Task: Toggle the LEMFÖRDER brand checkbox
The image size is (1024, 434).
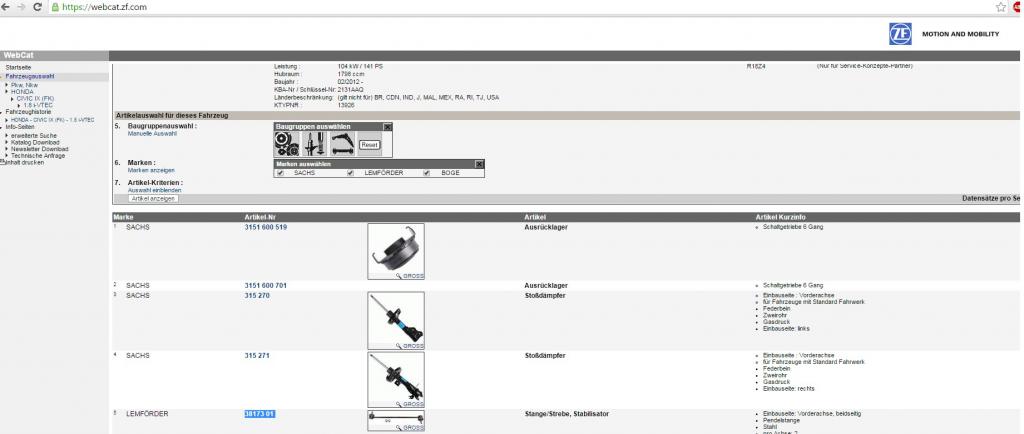Action: click(x=350, y=173)
